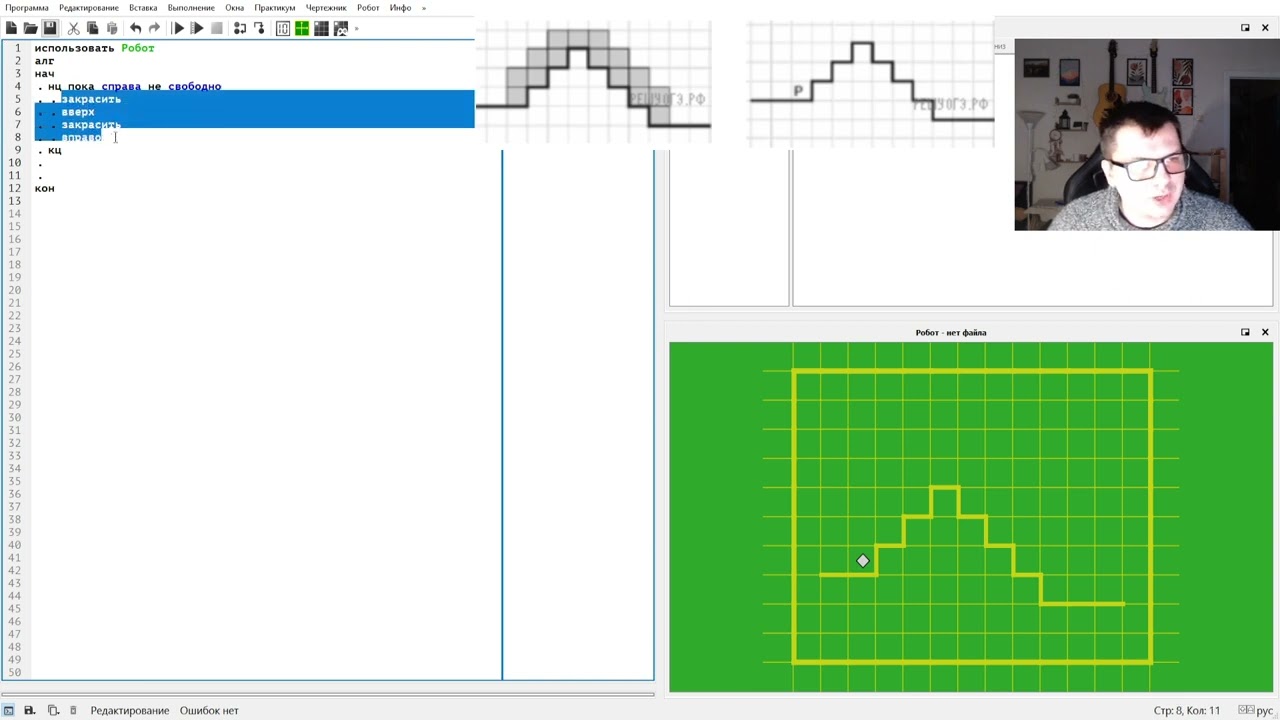
Task: Click the вверх command line
Action: tap(78, 112)
